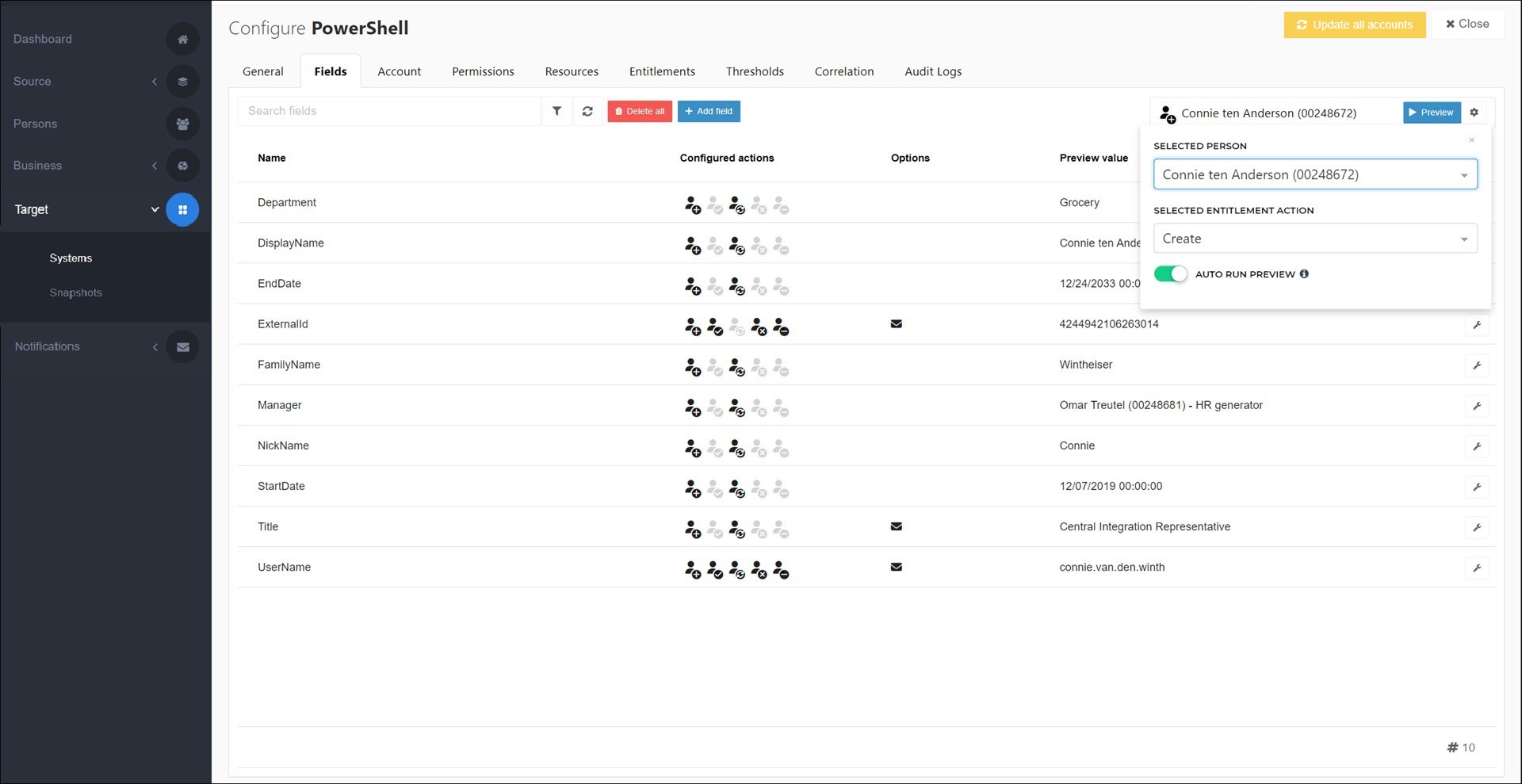This screenshot has width=1522, height=784.
Task: Click envelope option icon in Title row
Action: [x=897, y=526]
